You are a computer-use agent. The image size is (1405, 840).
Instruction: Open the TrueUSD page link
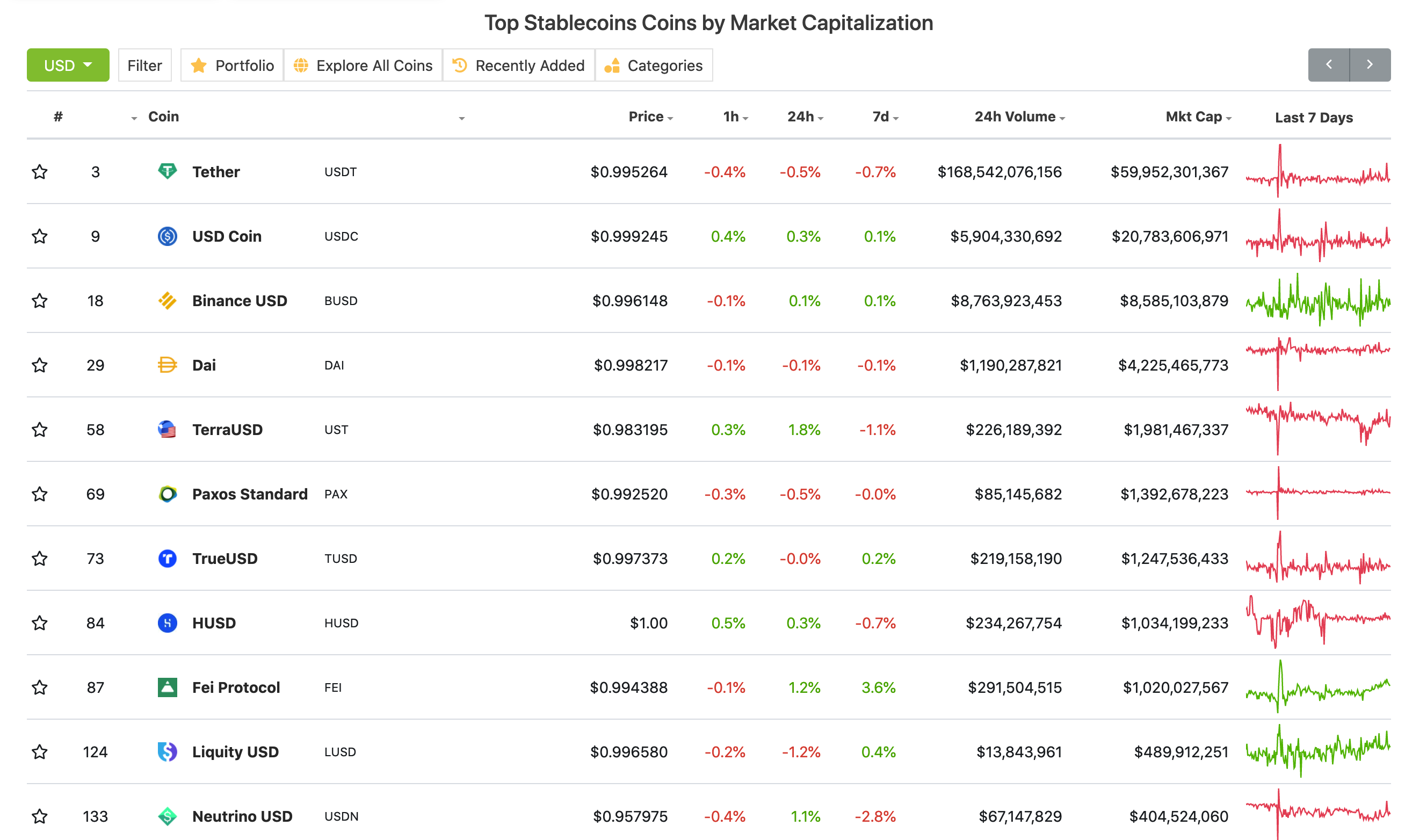point(224,559)
